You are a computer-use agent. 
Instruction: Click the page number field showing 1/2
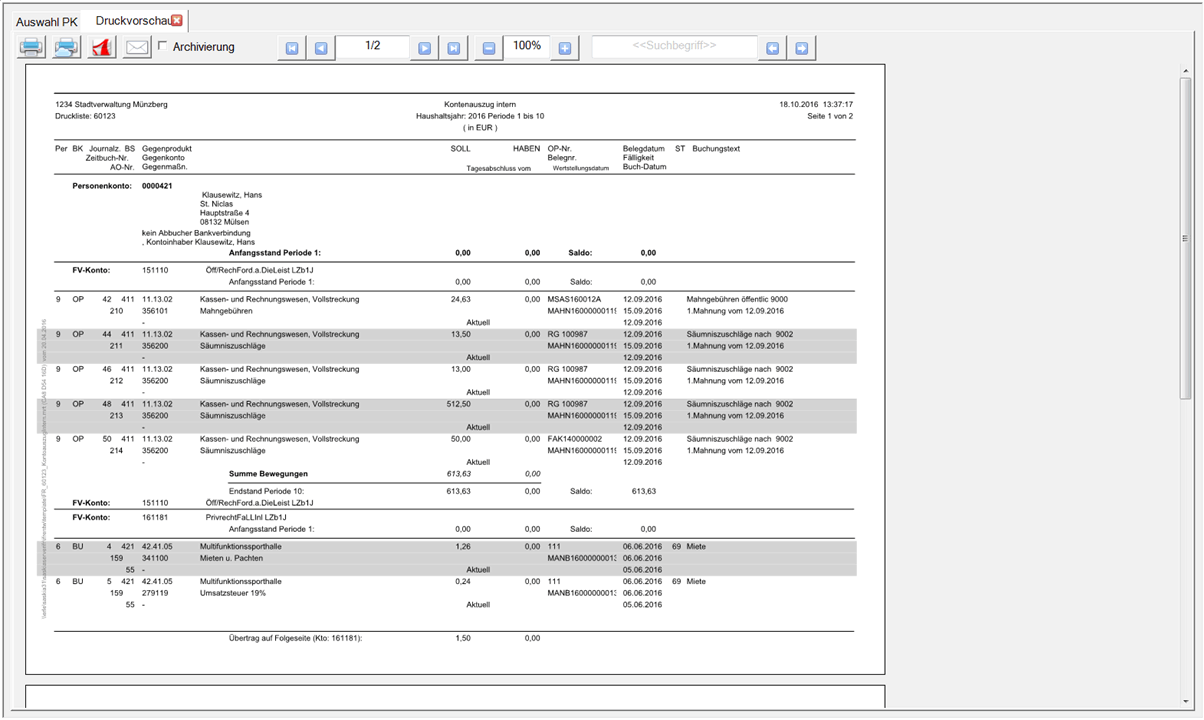point(372,47)
